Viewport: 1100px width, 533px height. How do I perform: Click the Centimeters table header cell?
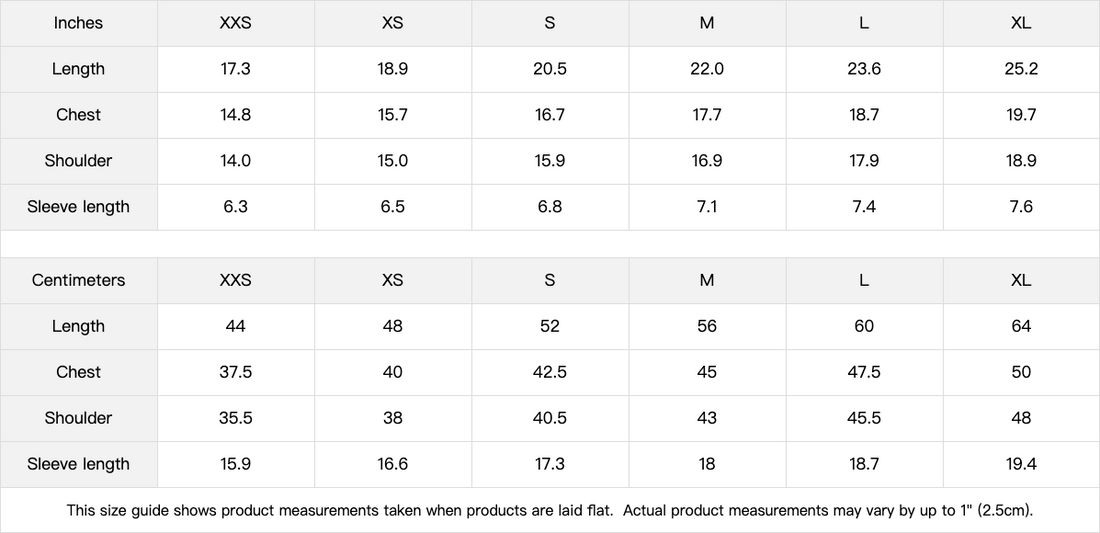pyautogui.click(x=78, y=280)
